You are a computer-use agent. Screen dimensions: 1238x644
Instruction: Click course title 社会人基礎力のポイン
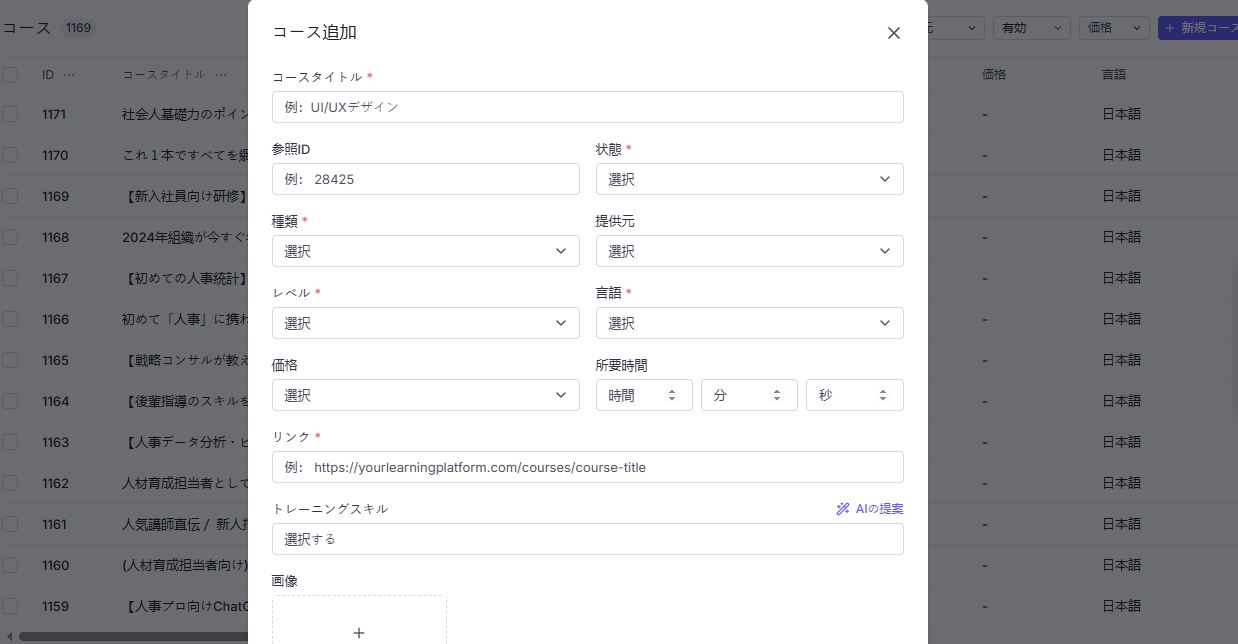pyautogui.click(x=185, y=114)
